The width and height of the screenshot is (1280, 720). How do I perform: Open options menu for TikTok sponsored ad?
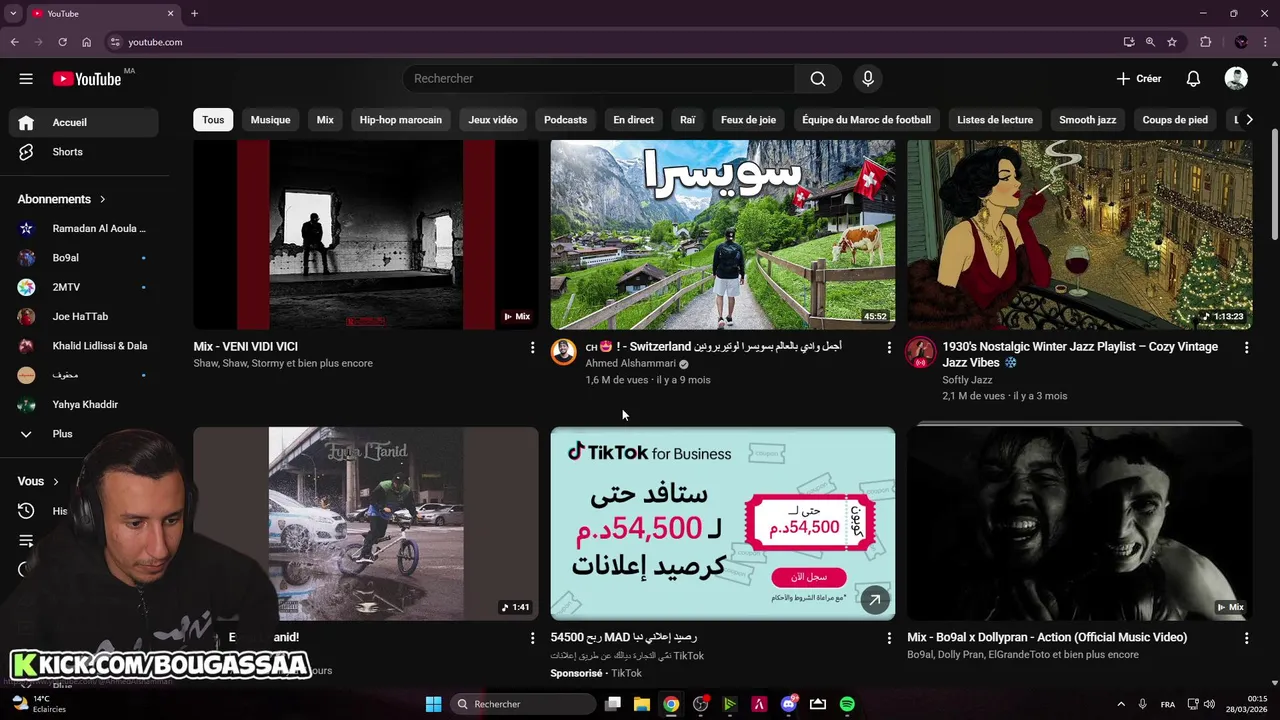889,638
